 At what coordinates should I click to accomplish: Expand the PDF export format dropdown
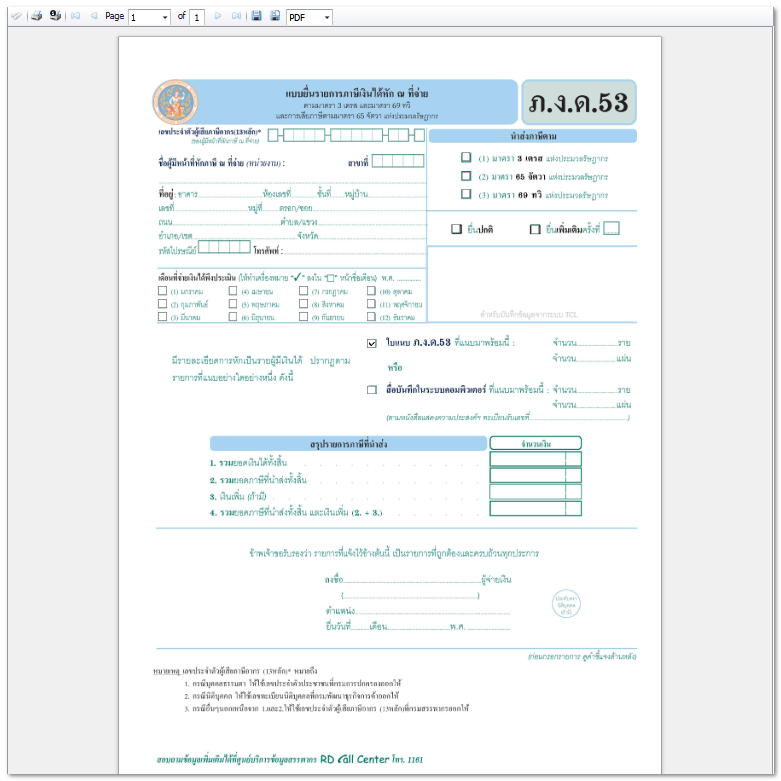coord(327,18)
